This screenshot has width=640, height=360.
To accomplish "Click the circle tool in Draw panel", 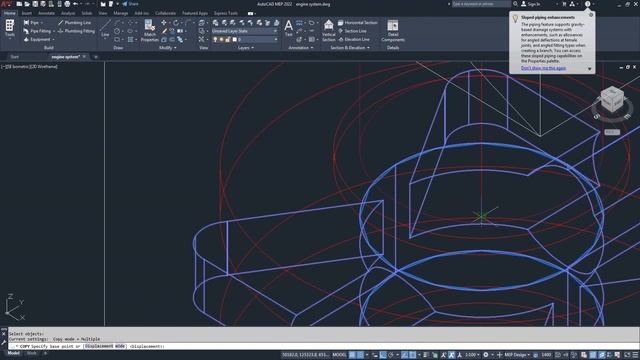I will [x=117, y=31].
